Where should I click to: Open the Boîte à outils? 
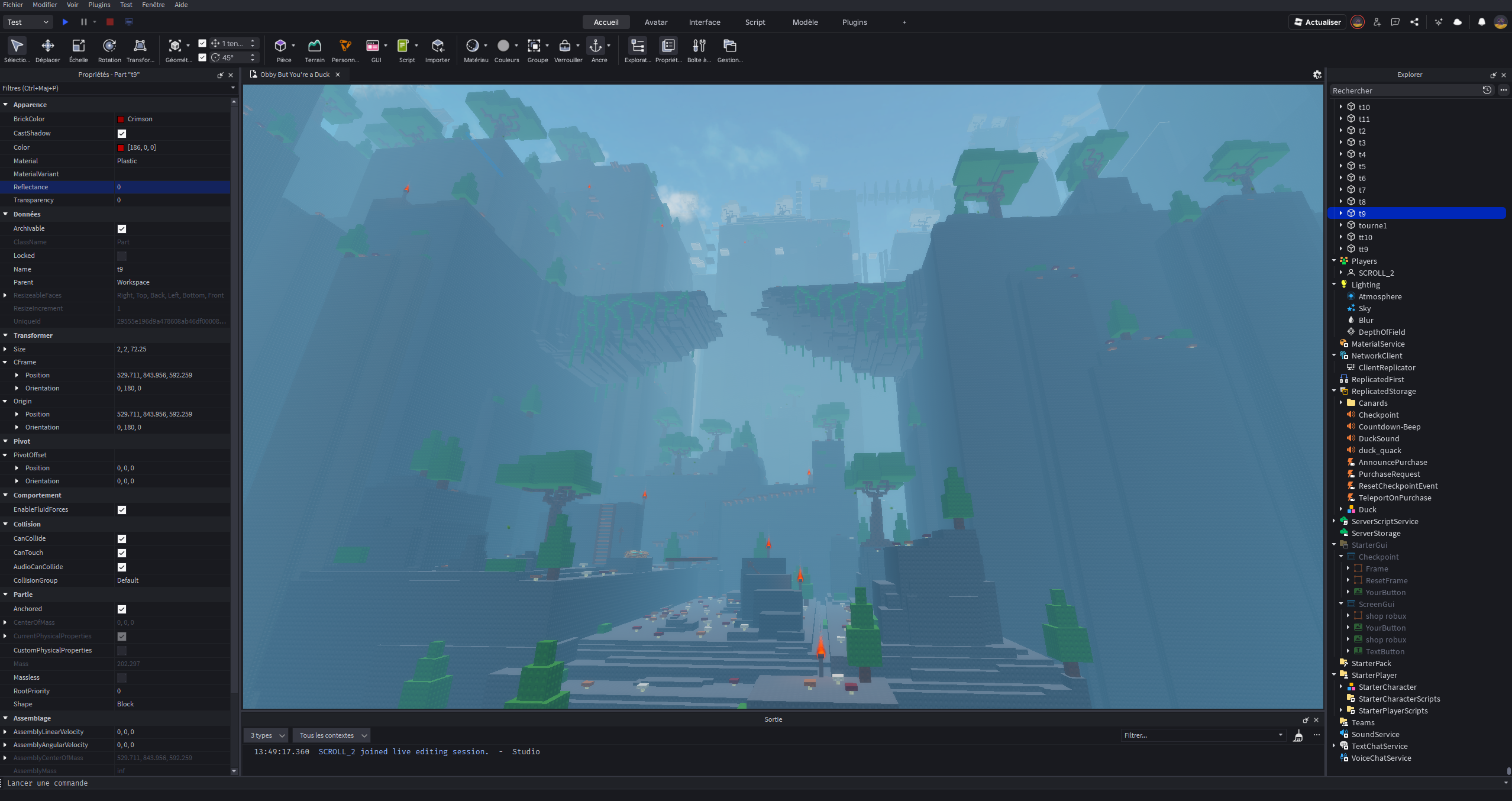(699, 50)
